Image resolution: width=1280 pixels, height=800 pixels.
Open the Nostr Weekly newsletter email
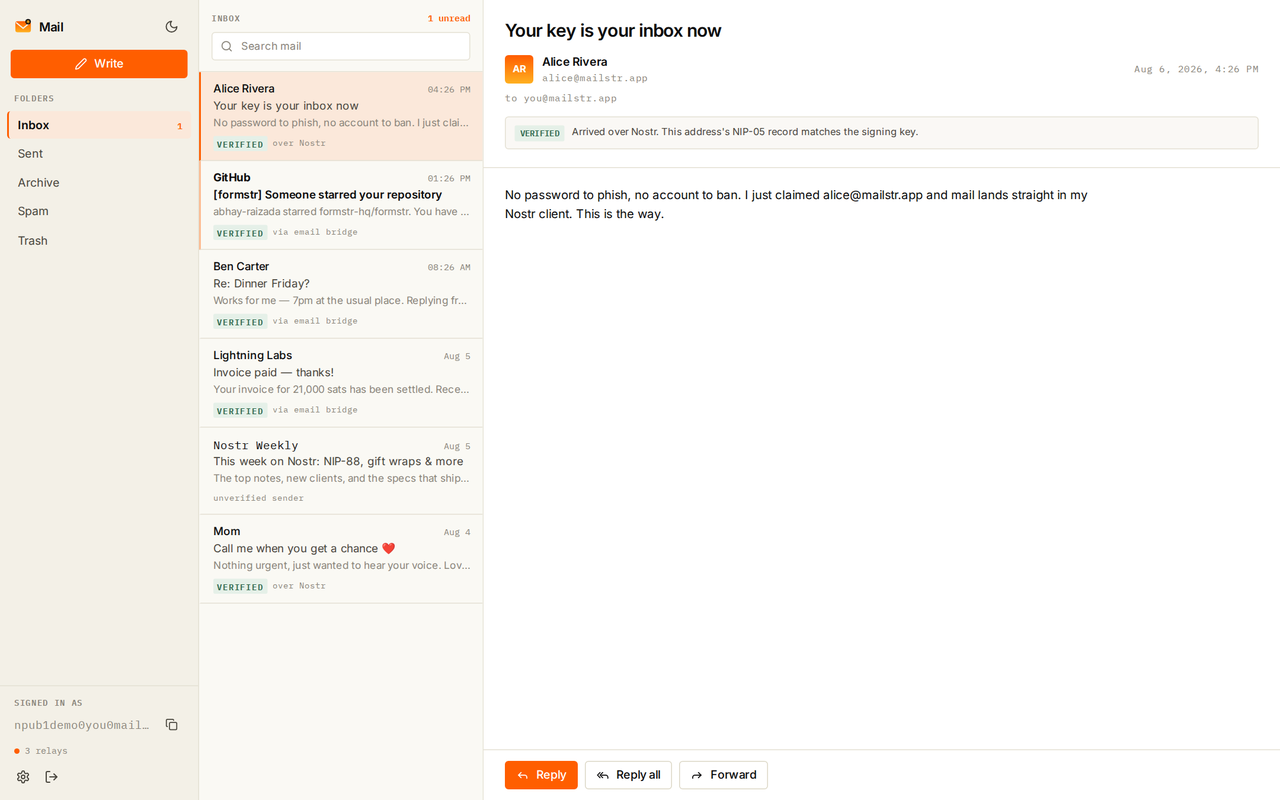[341, 471]
